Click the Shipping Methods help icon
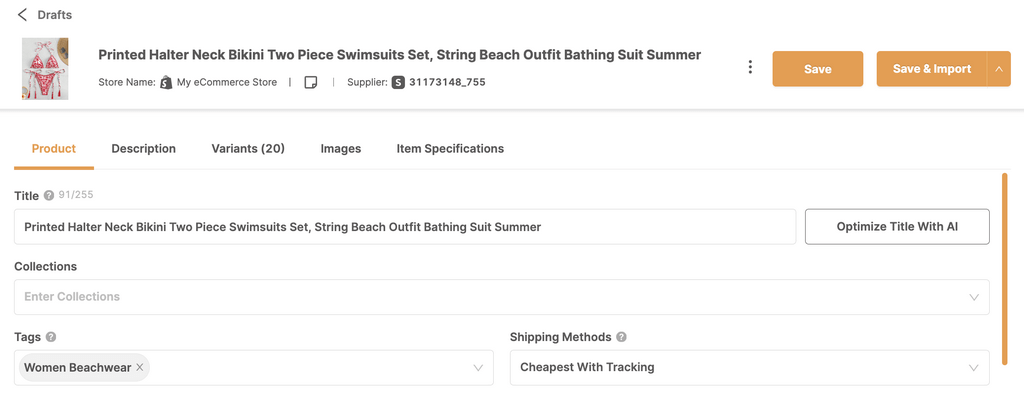 coord(622,337)
